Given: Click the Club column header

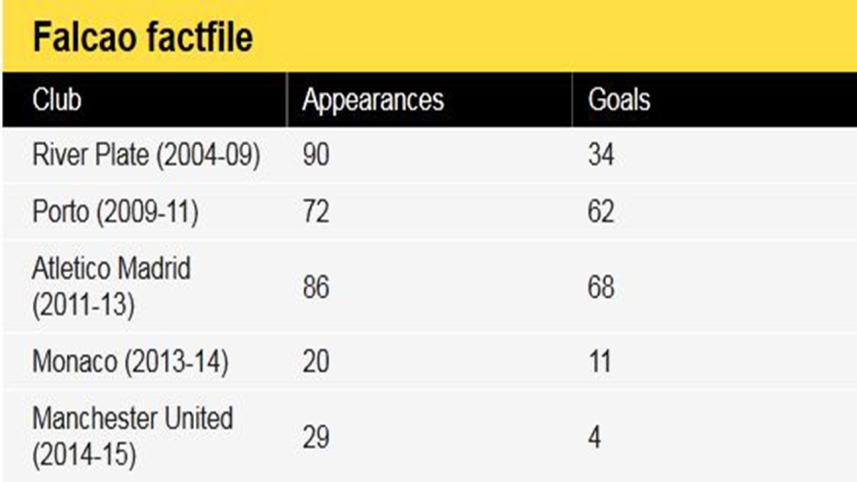Looking at the screenshot, I should [57, 101].
